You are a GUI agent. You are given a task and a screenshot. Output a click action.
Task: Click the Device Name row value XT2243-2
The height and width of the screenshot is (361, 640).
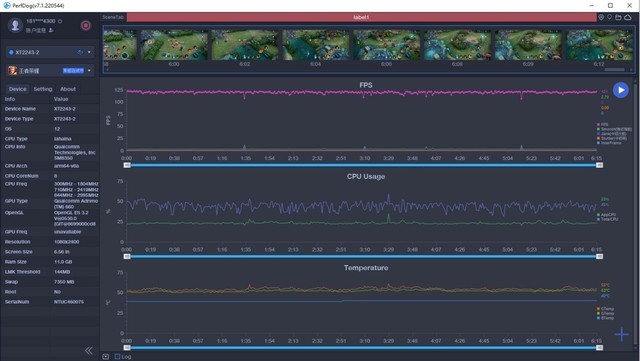click(x=64, y=109)
